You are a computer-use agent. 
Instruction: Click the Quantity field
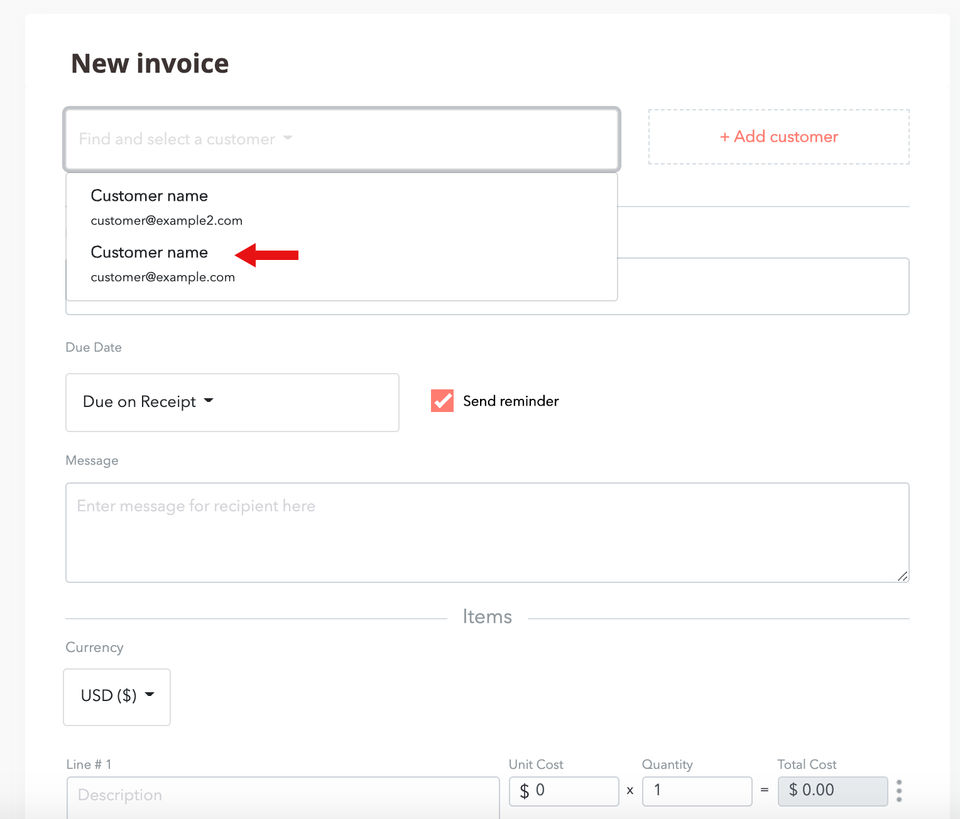tap(697, 791)
